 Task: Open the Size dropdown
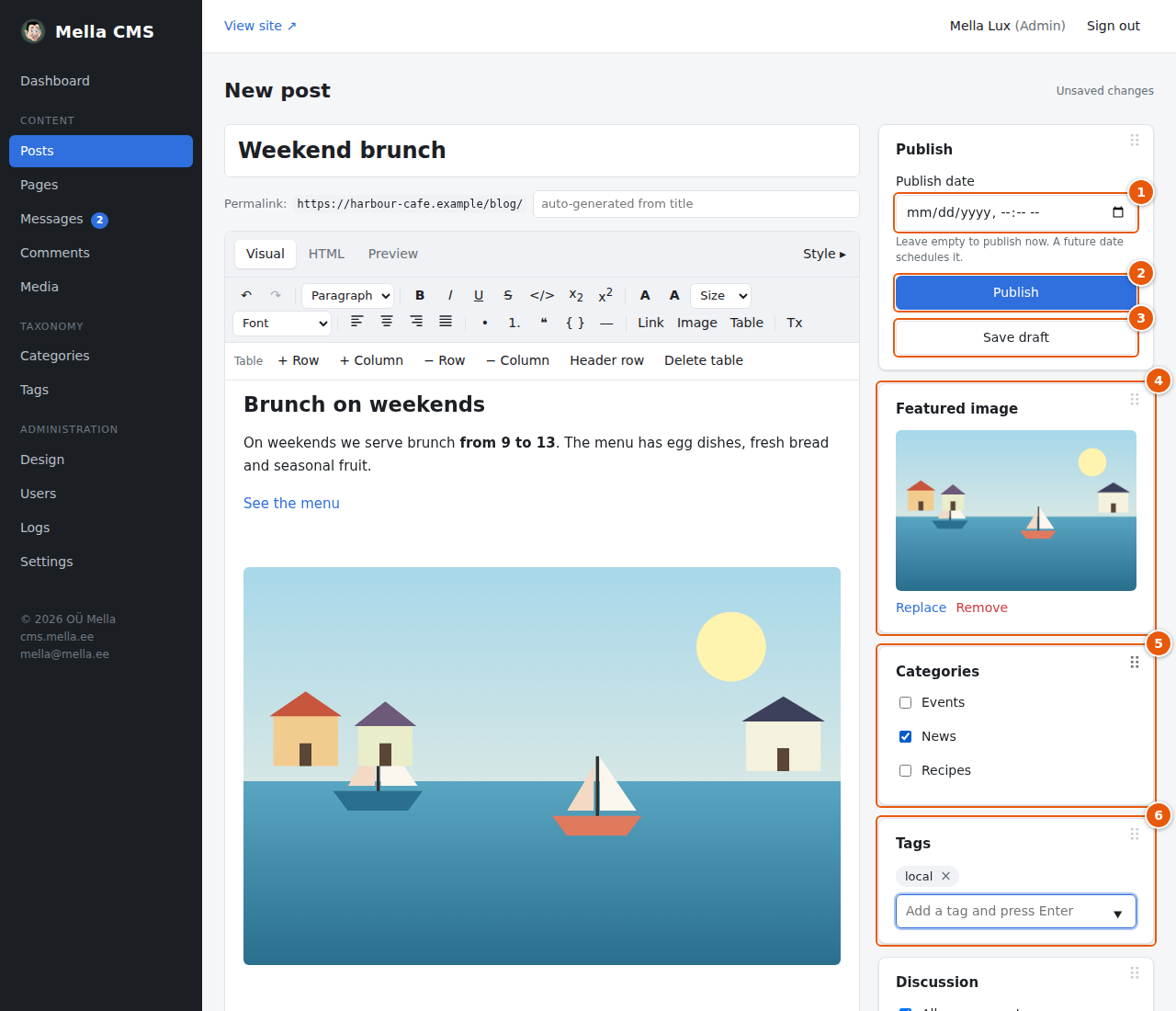click(720, 295)
